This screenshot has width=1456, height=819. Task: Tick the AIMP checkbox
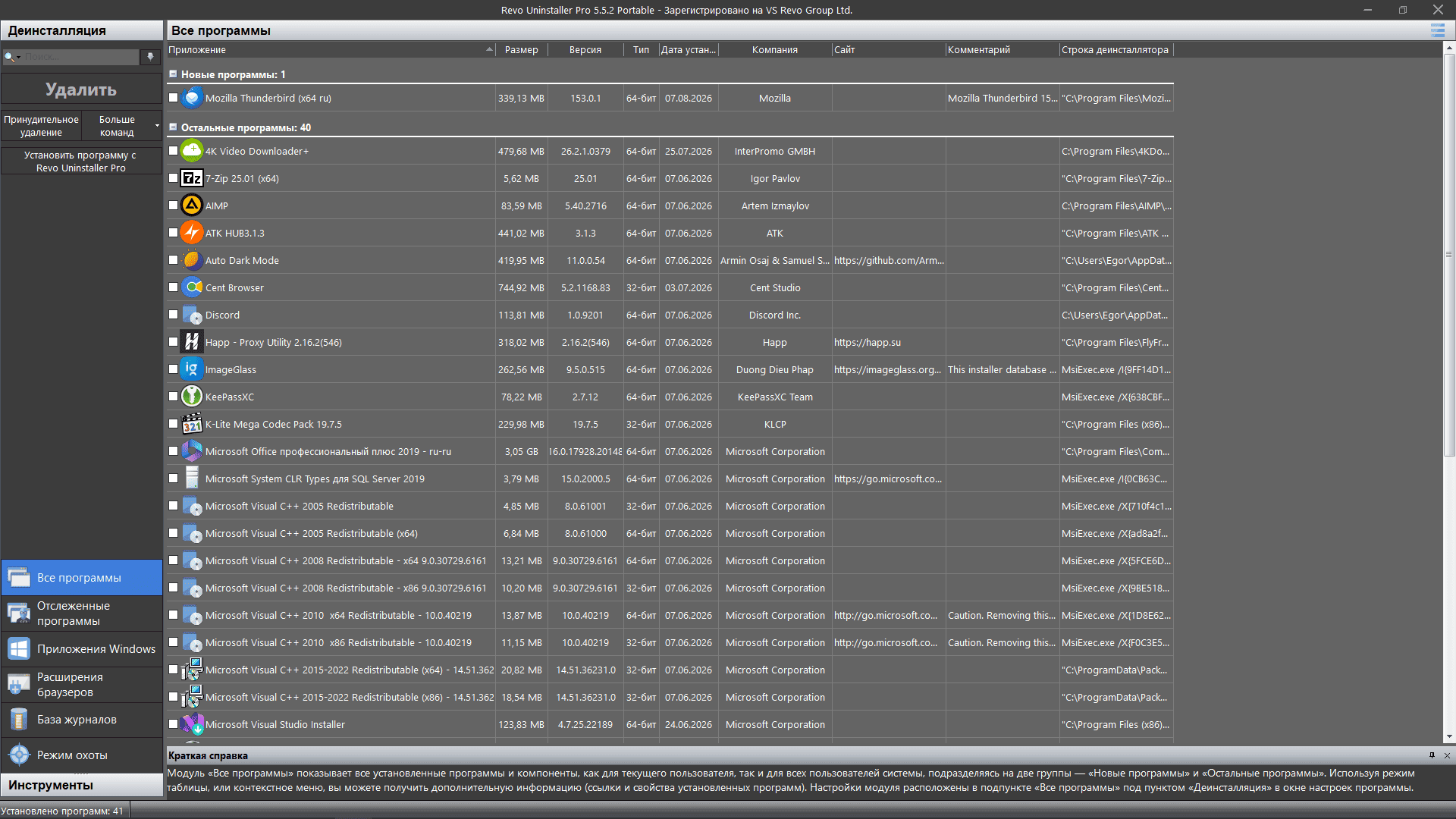coord(173,206)
